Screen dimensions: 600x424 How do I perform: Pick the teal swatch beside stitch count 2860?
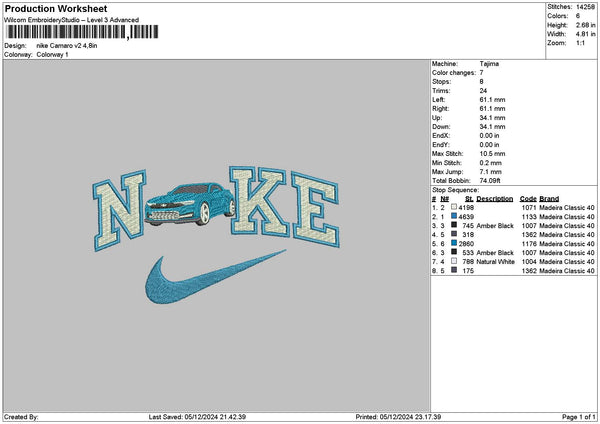pos(454,243)
